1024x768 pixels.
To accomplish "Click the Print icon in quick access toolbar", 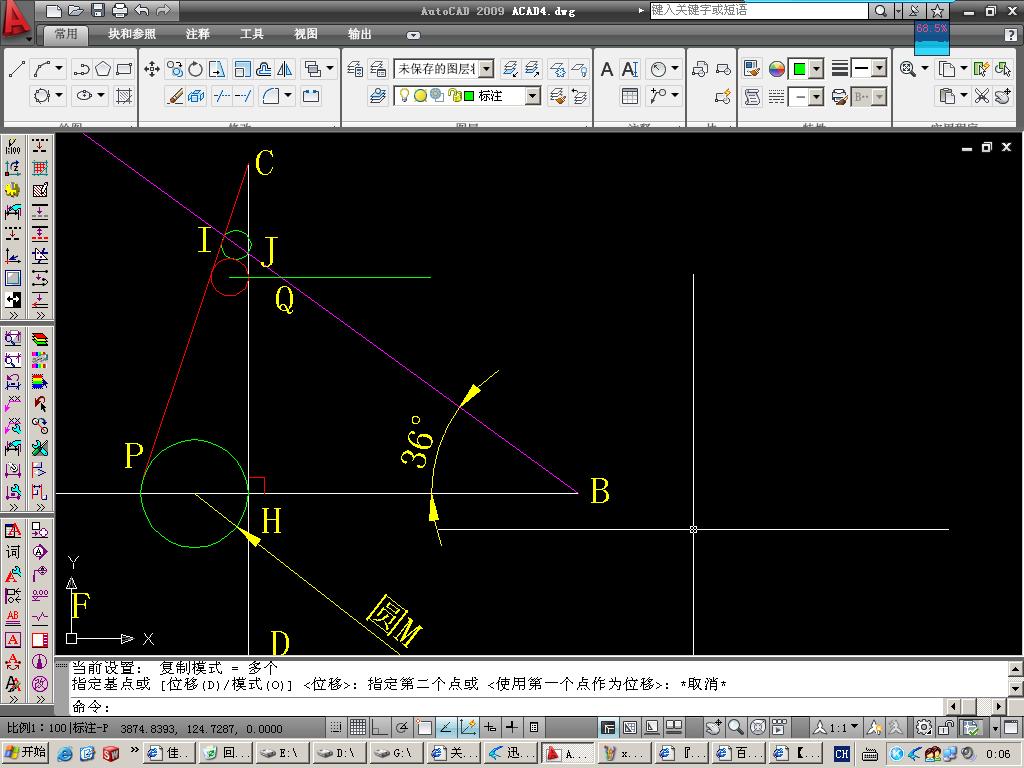I will click(x=120, y=10).
